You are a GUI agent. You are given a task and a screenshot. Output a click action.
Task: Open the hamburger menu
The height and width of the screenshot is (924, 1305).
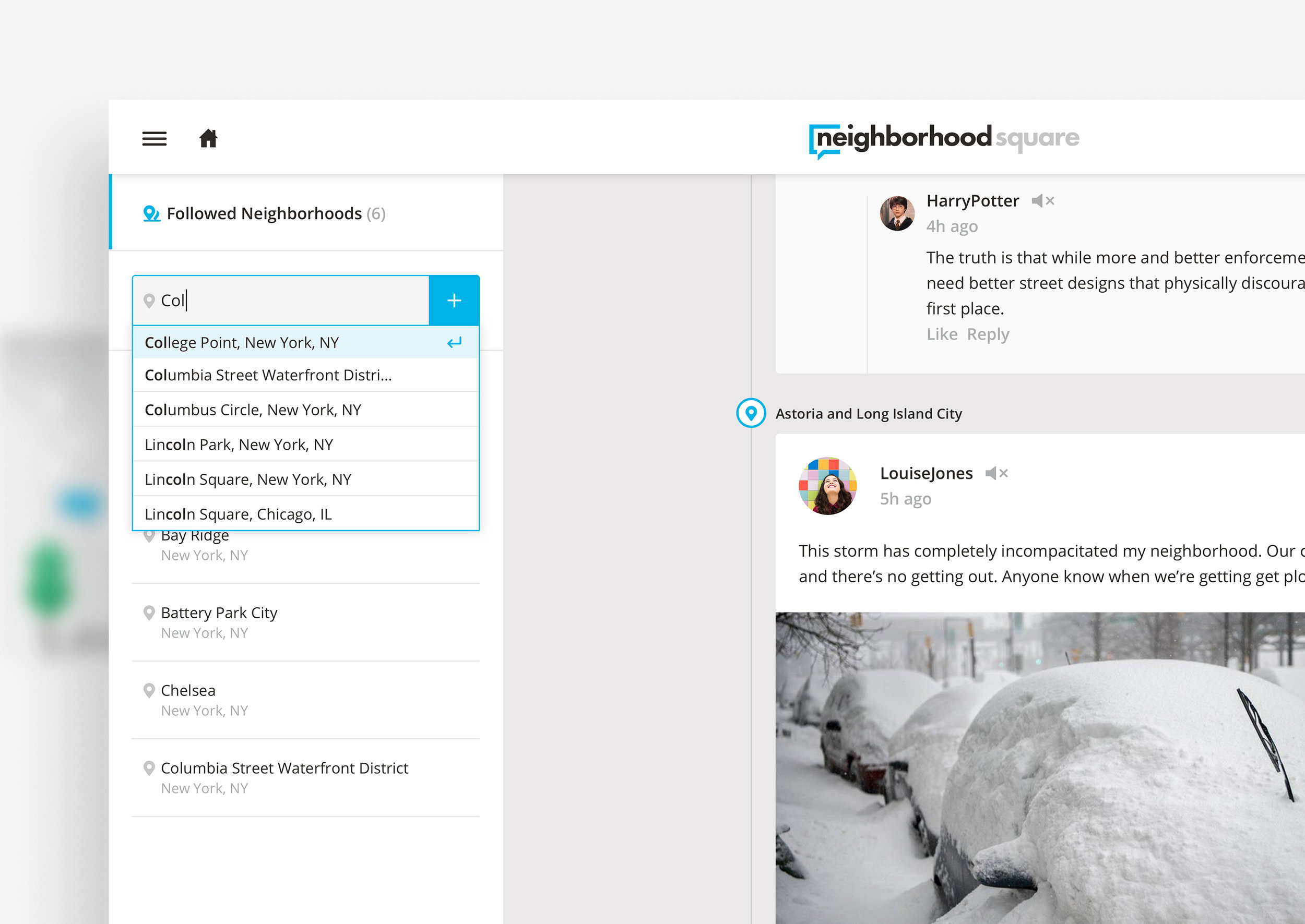point(154,138)
